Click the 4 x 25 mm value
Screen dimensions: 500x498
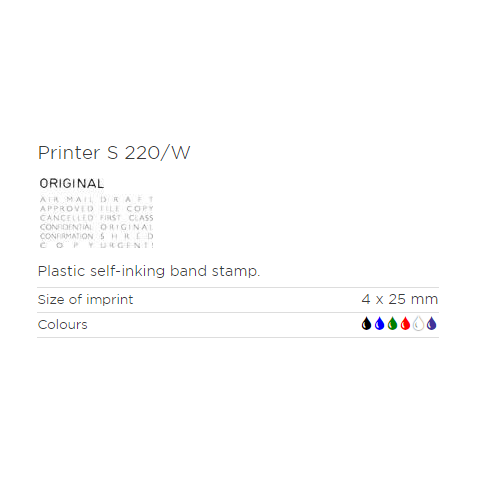click(x=400, y=299)
